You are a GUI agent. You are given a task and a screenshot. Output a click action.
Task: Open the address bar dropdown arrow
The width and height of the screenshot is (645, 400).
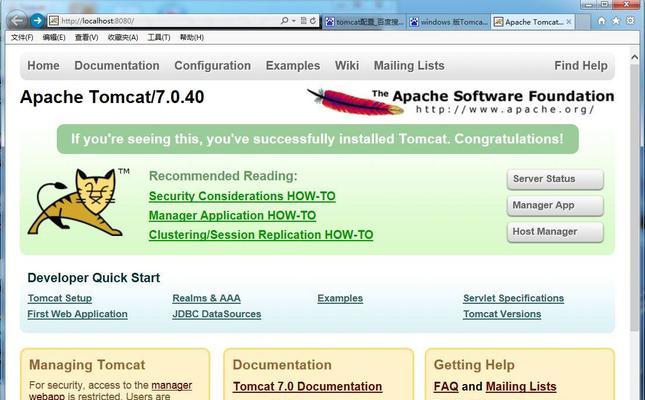294,21
